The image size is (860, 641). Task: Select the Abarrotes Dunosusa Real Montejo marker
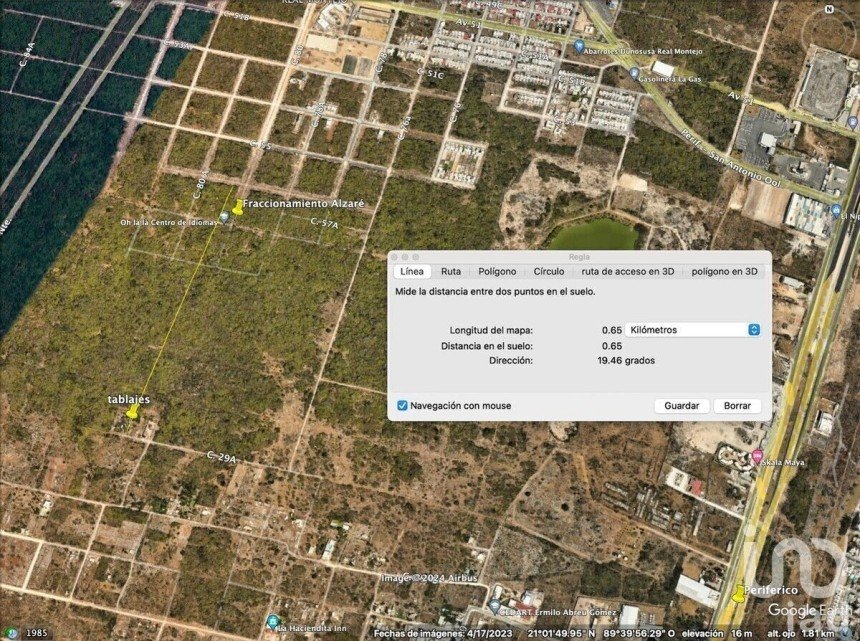(x=578, y=47)
